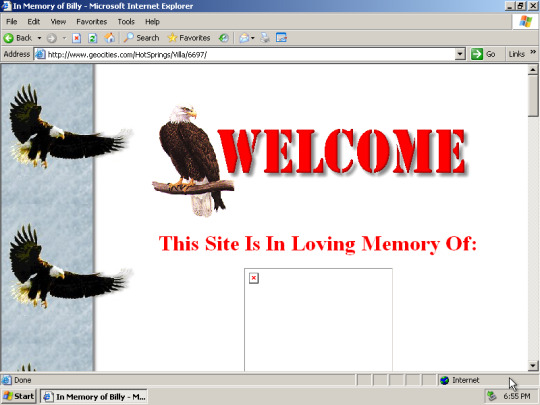Click the page icon in the address bar

pos(40,54)
